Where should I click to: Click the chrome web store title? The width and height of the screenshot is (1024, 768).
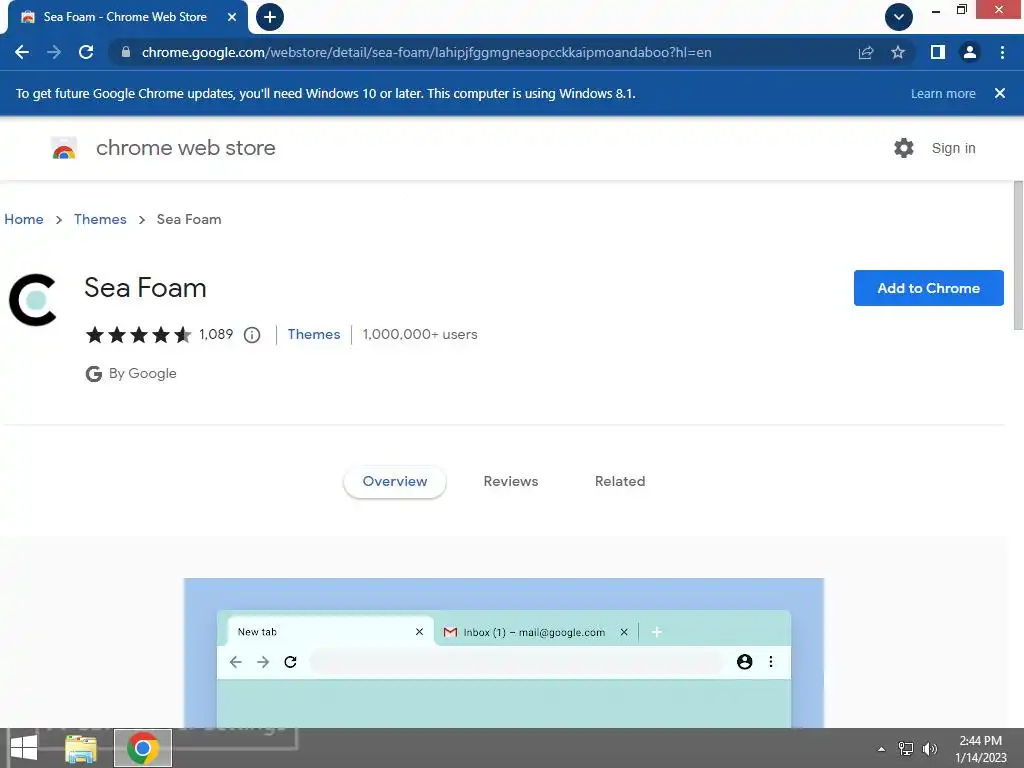tap(185, 148)
